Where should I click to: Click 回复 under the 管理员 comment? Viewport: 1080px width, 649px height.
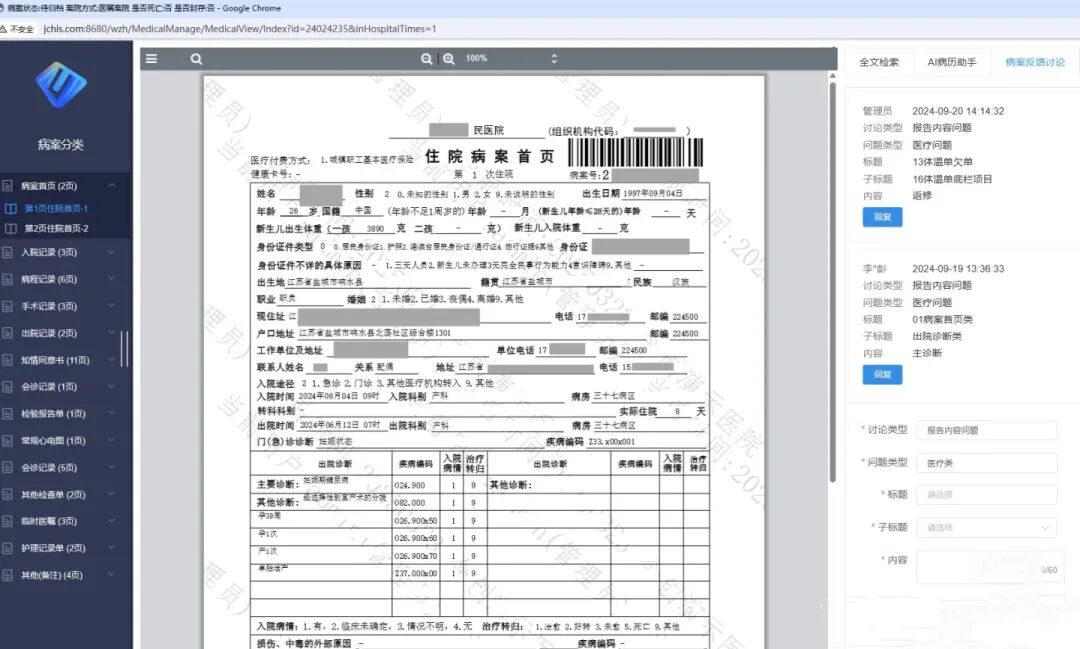882,217
